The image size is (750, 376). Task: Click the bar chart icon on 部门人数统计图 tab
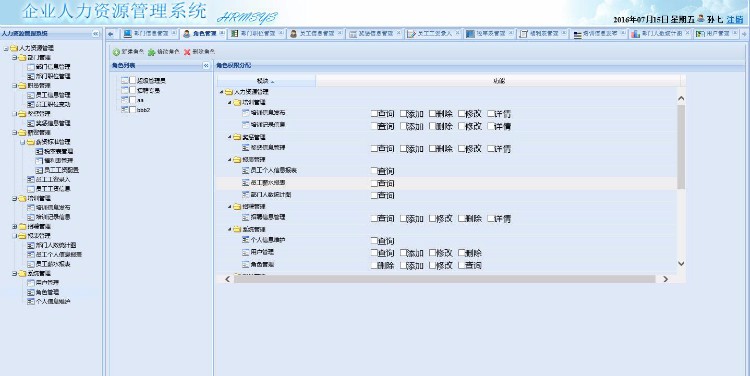(635, 34)
